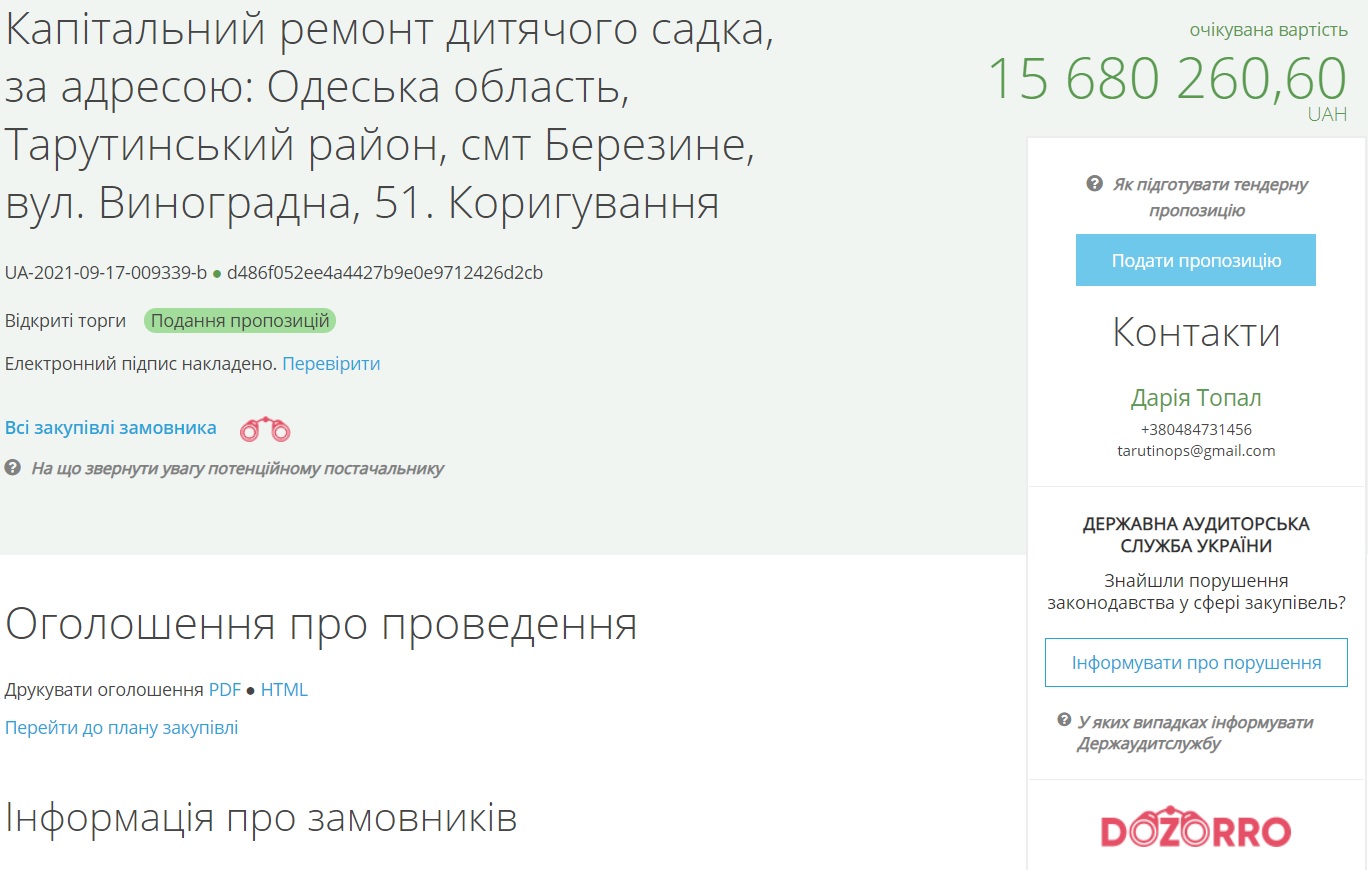Open the HTML version of announcement
This screenshot has width=1368, height=870.
(x=284, y=690)
